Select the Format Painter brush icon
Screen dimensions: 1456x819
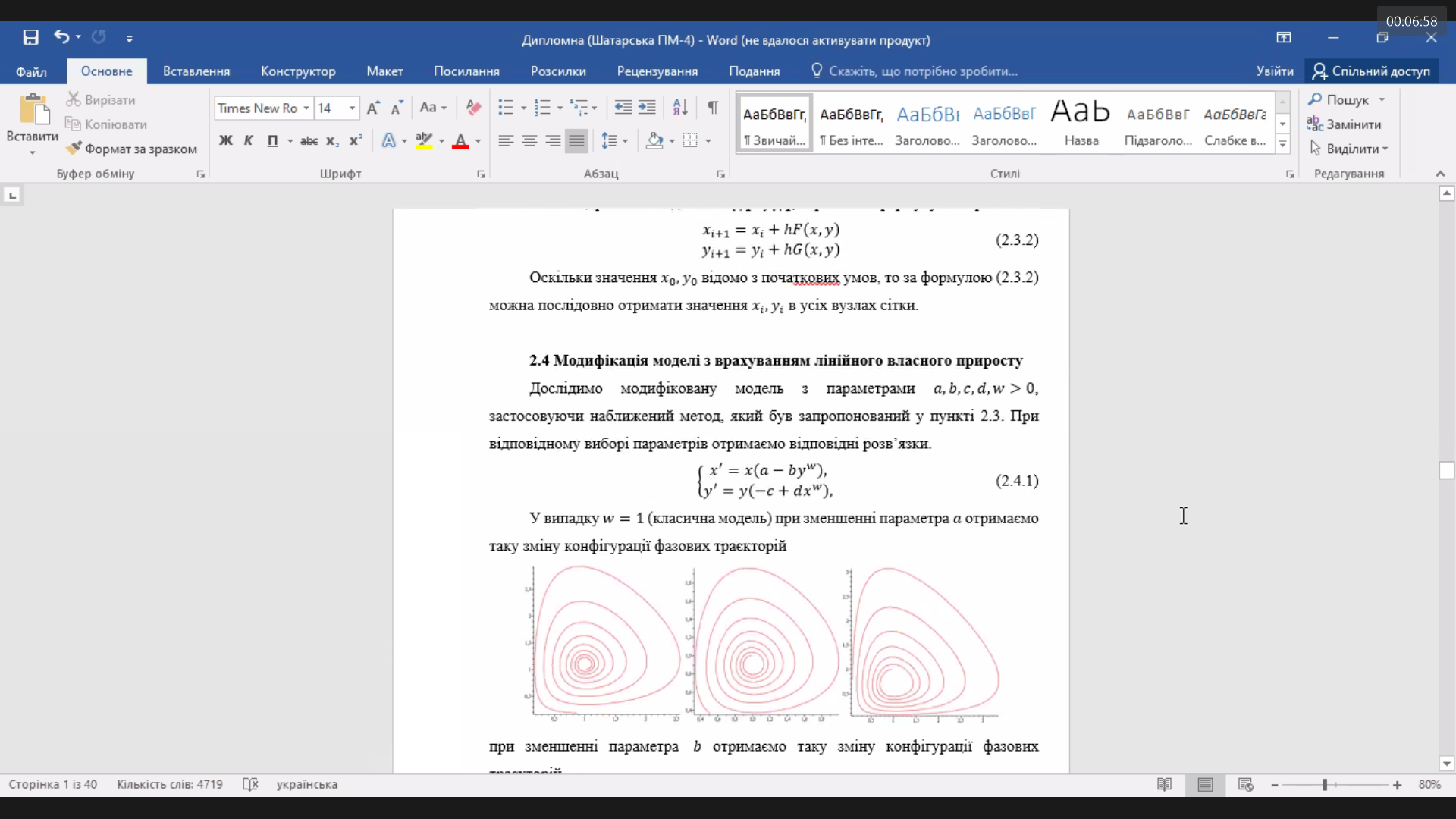click(74, 148)
